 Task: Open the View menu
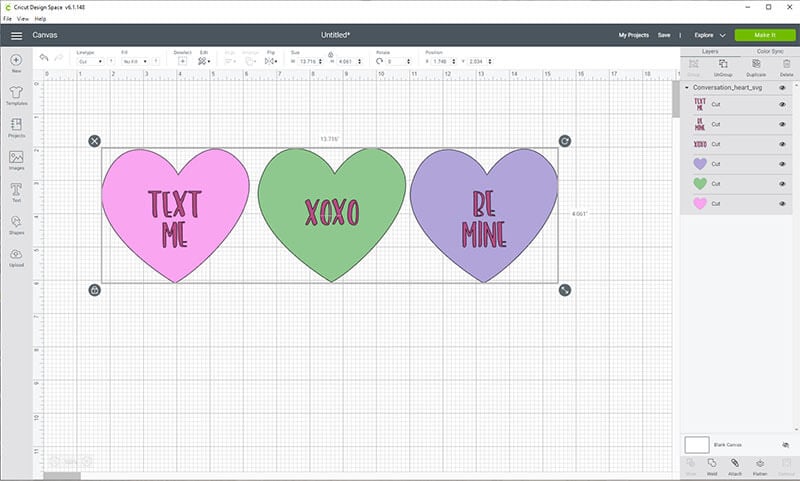[23, 19]
